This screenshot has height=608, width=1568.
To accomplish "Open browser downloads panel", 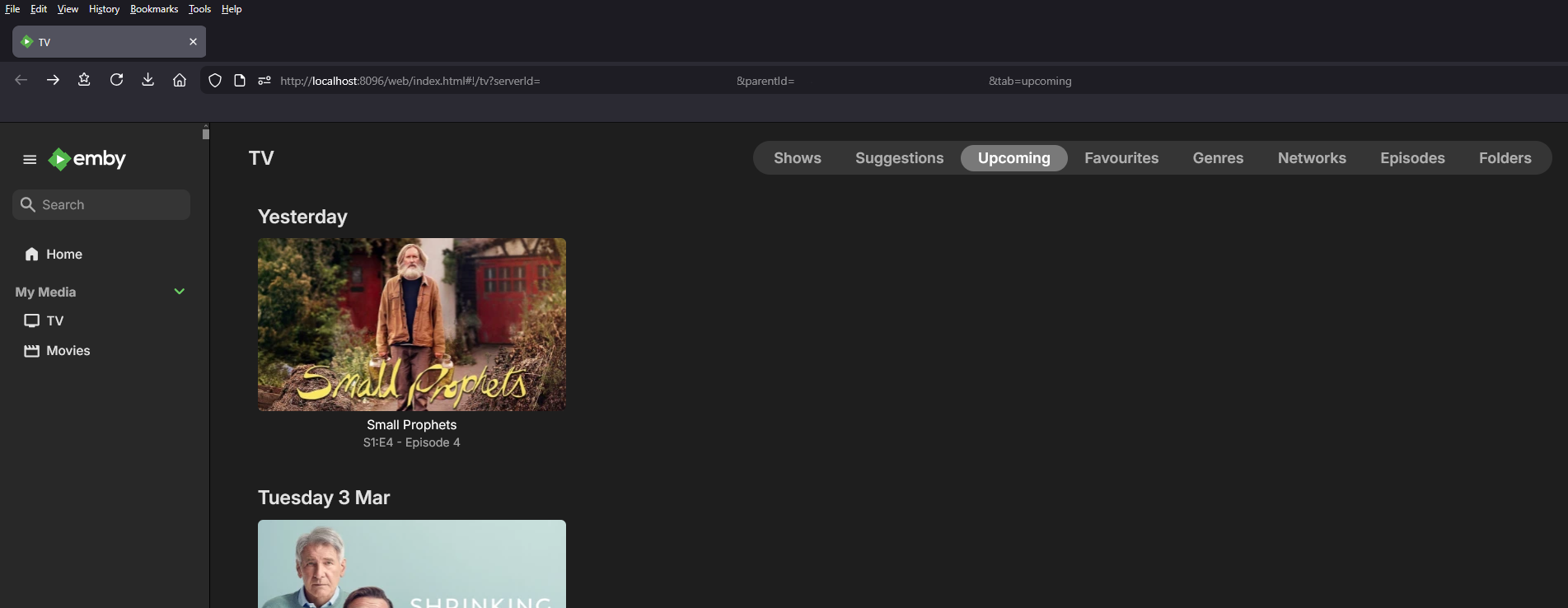I will click(147, 80).
